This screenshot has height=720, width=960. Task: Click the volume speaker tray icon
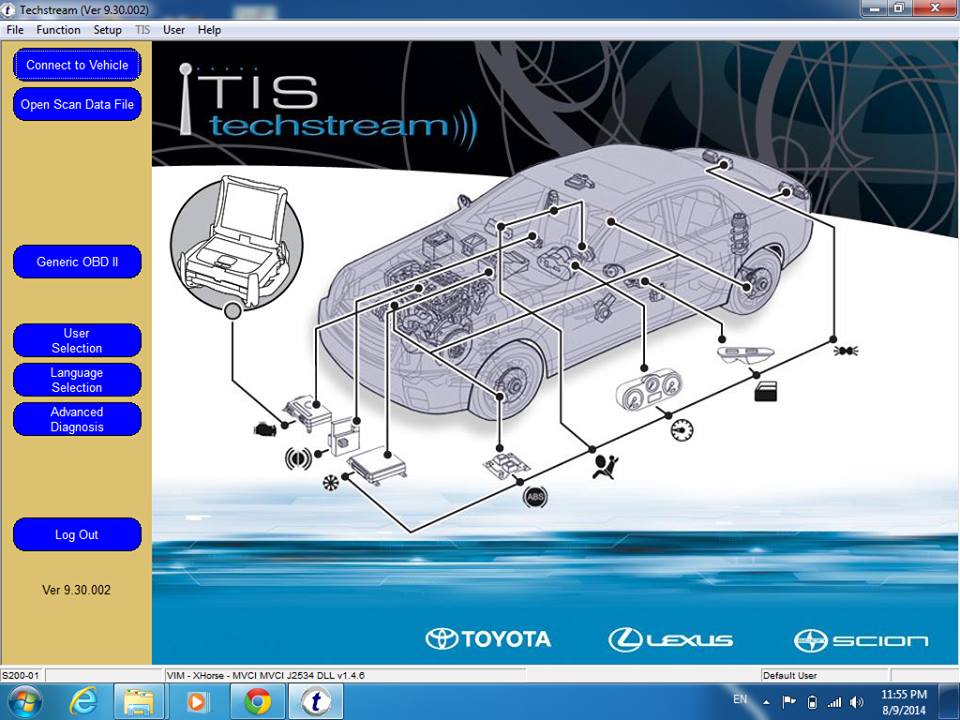[x=857, y=702]
